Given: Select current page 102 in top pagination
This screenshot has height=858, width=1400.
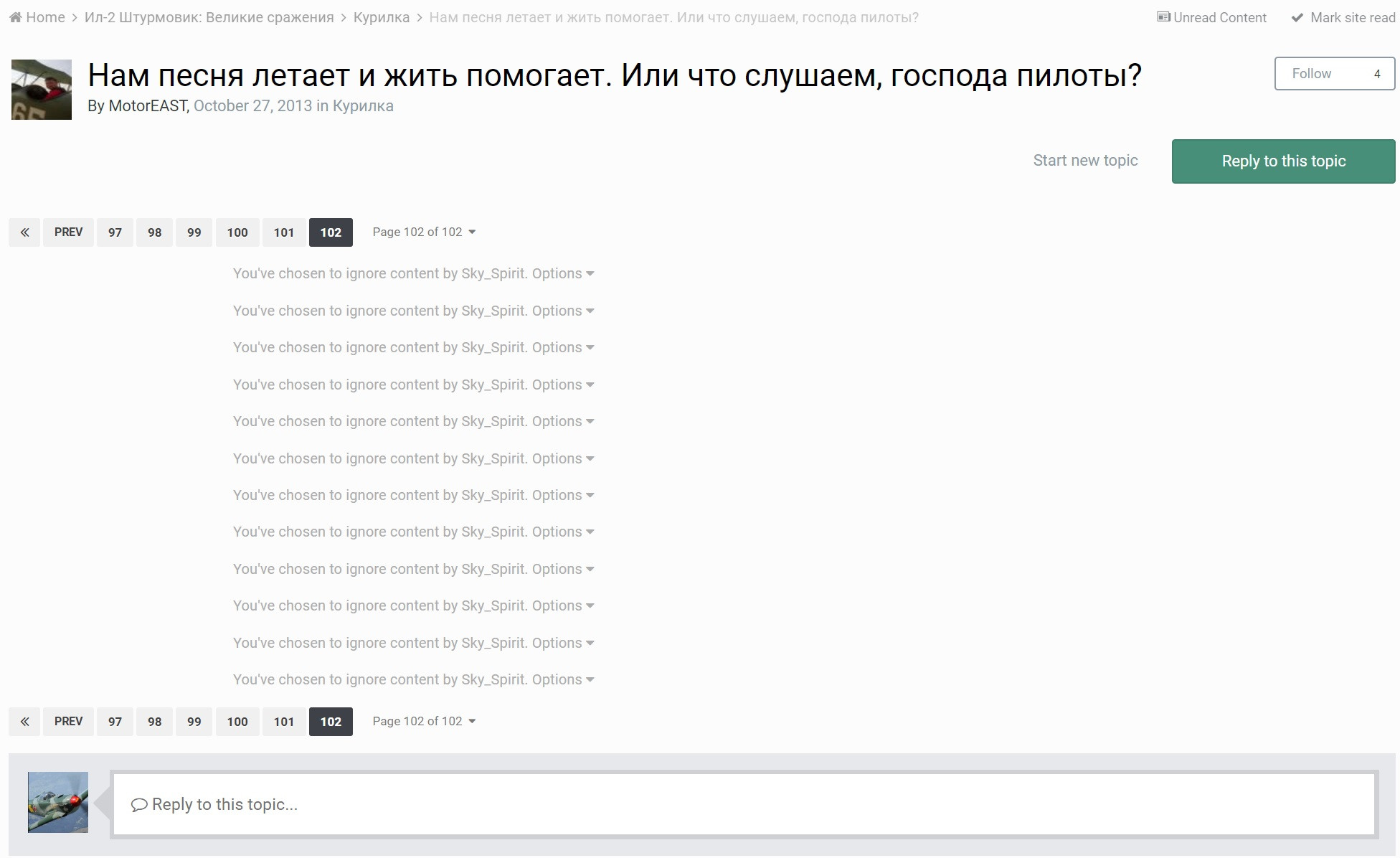Looking at the screenshot, I should (331, 232).
